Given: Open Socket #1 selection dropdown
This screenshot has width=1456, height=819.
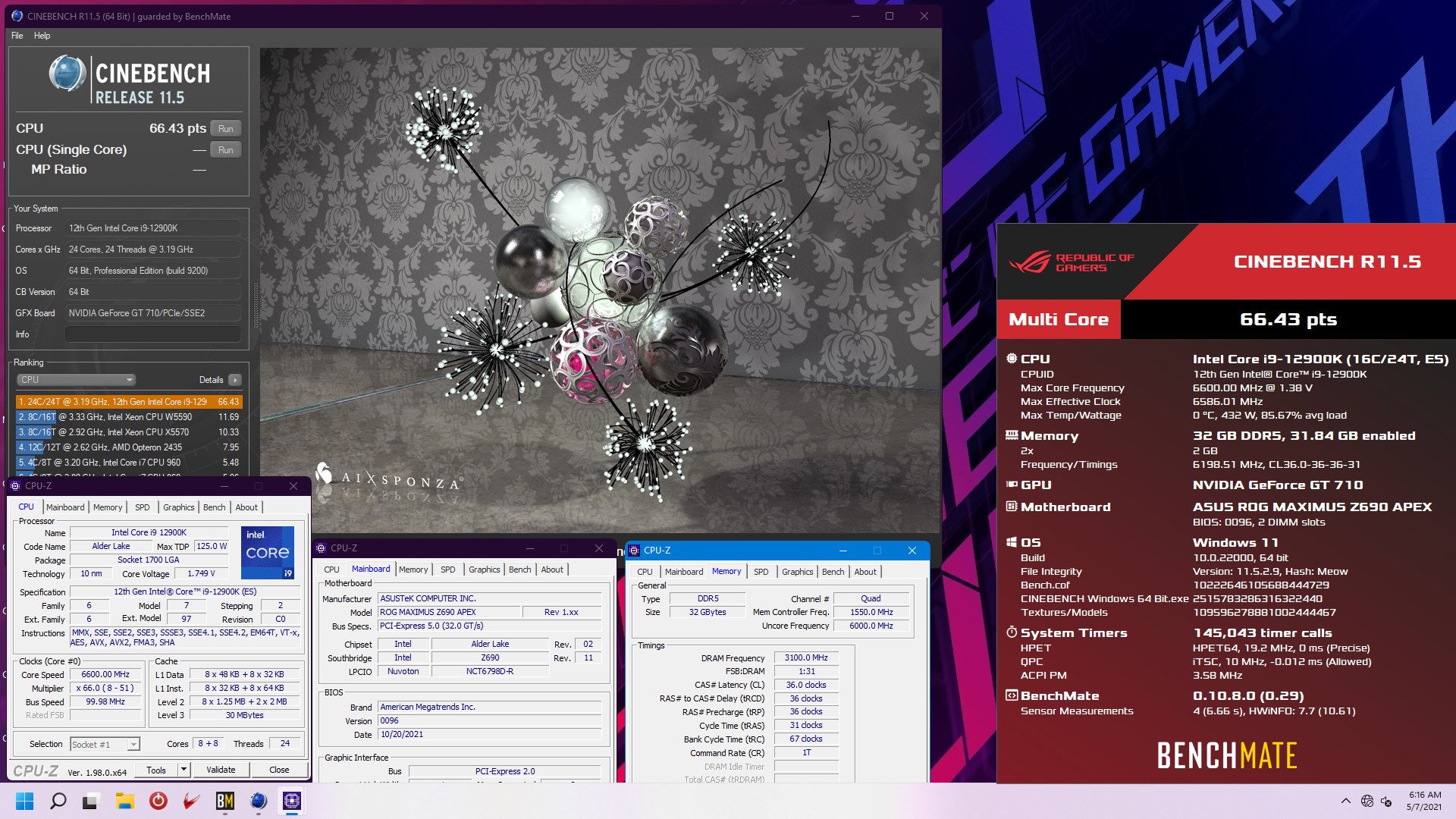Looking at the screenshot, I should coord(105,745).
